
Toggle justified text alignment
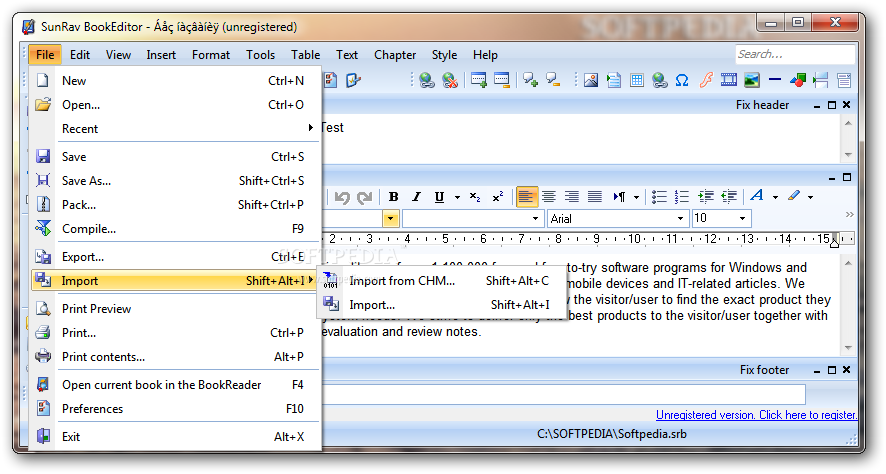point(595,197)
